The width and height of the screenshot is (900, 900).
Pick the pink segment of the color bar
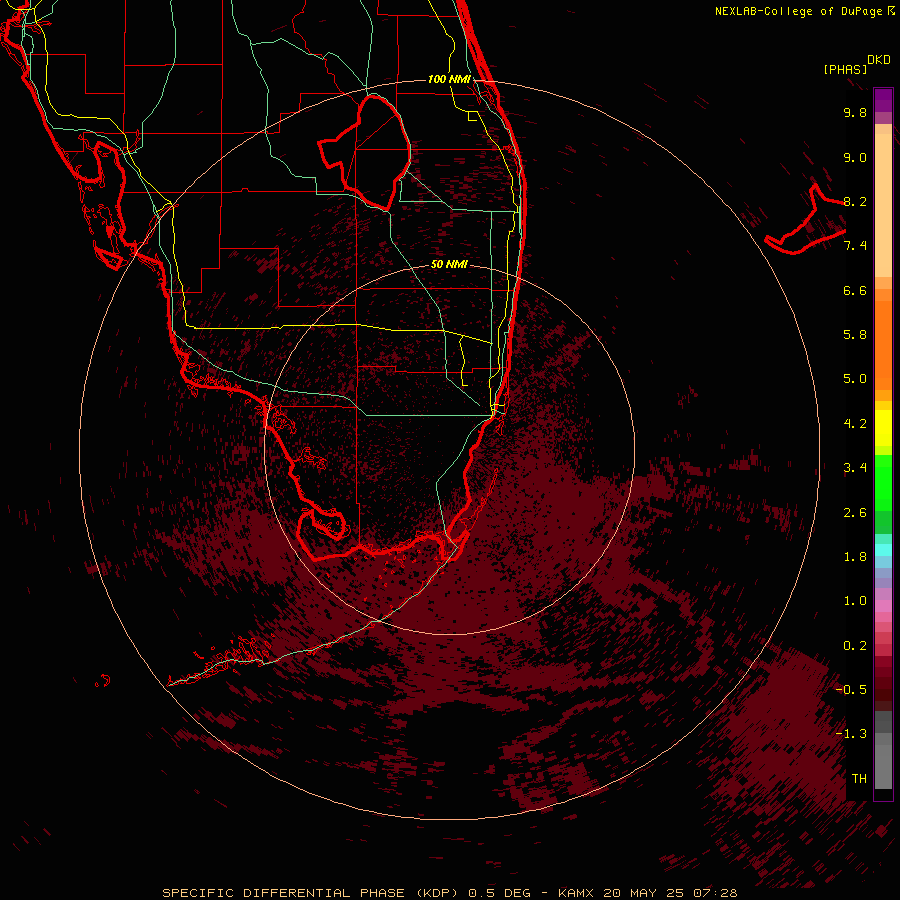883,606
